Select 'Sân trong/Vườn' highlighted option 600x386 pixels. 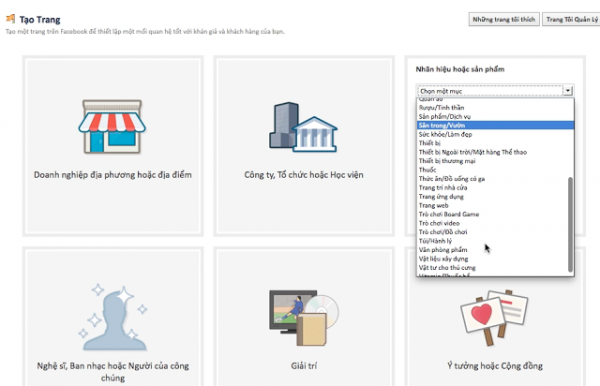tap(495, 125)
